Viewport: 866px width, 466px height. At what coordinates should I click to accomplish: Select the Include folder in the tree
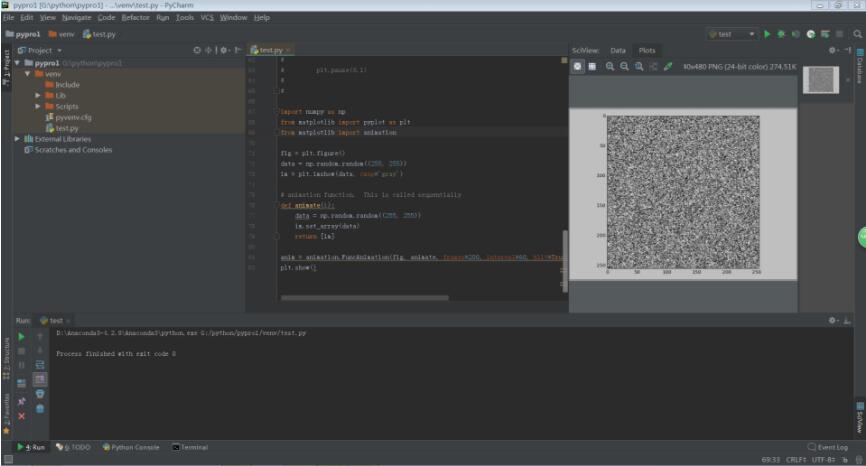62,85
